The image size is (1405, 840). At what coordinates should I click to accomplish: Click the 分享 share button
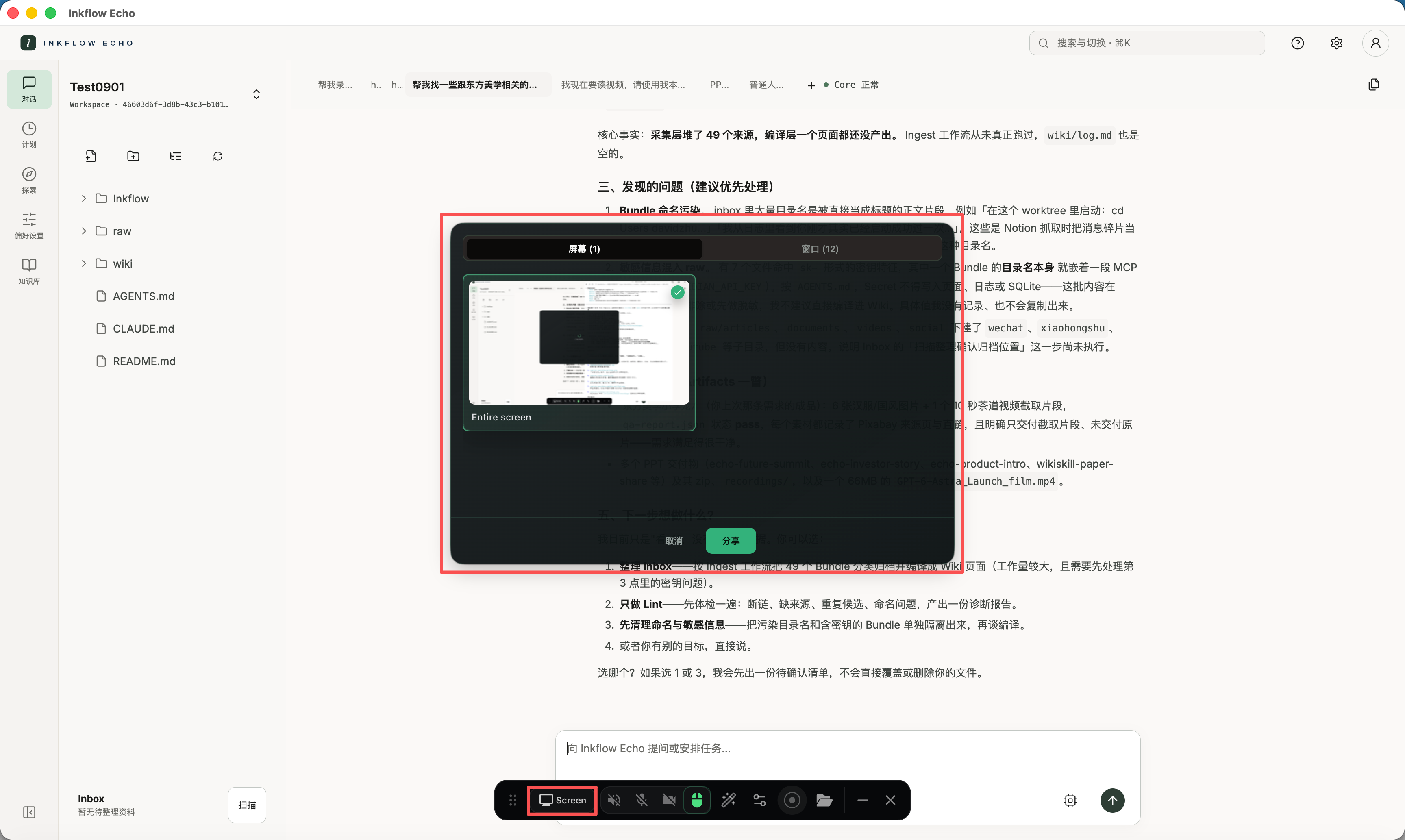[x=731, y=541]
